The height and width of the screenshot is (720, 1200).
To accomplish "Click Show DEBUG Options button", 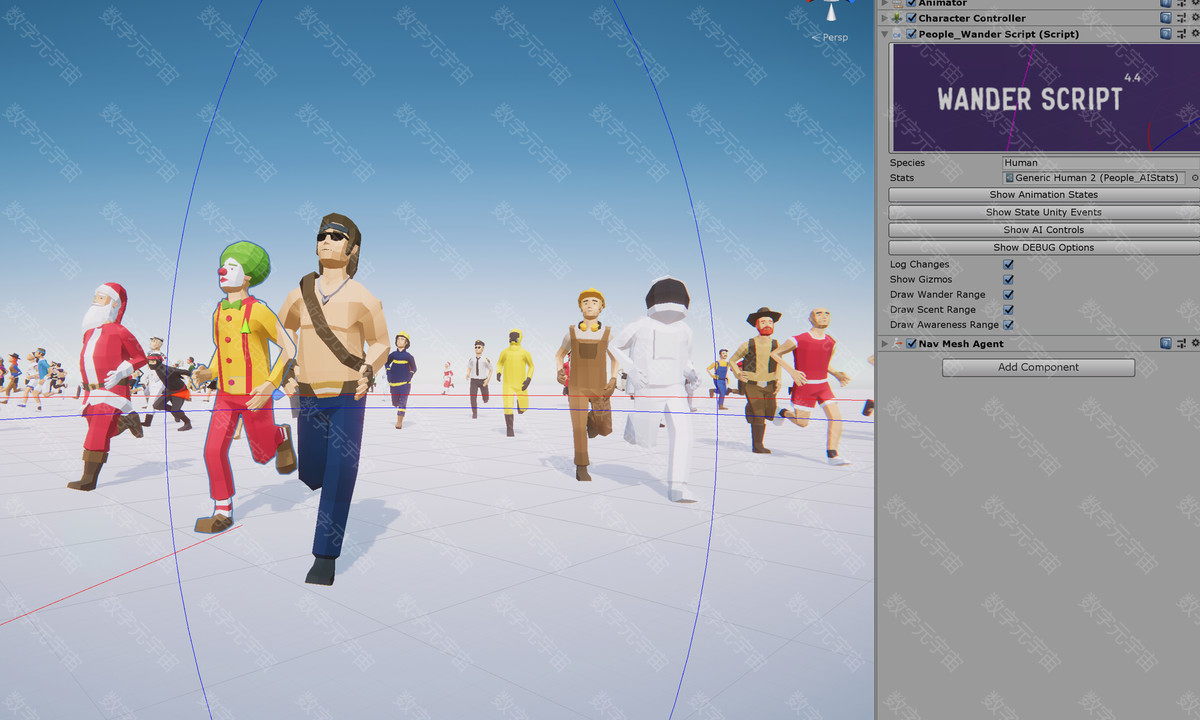I will pyautogui.click(x=1043, y=247).
